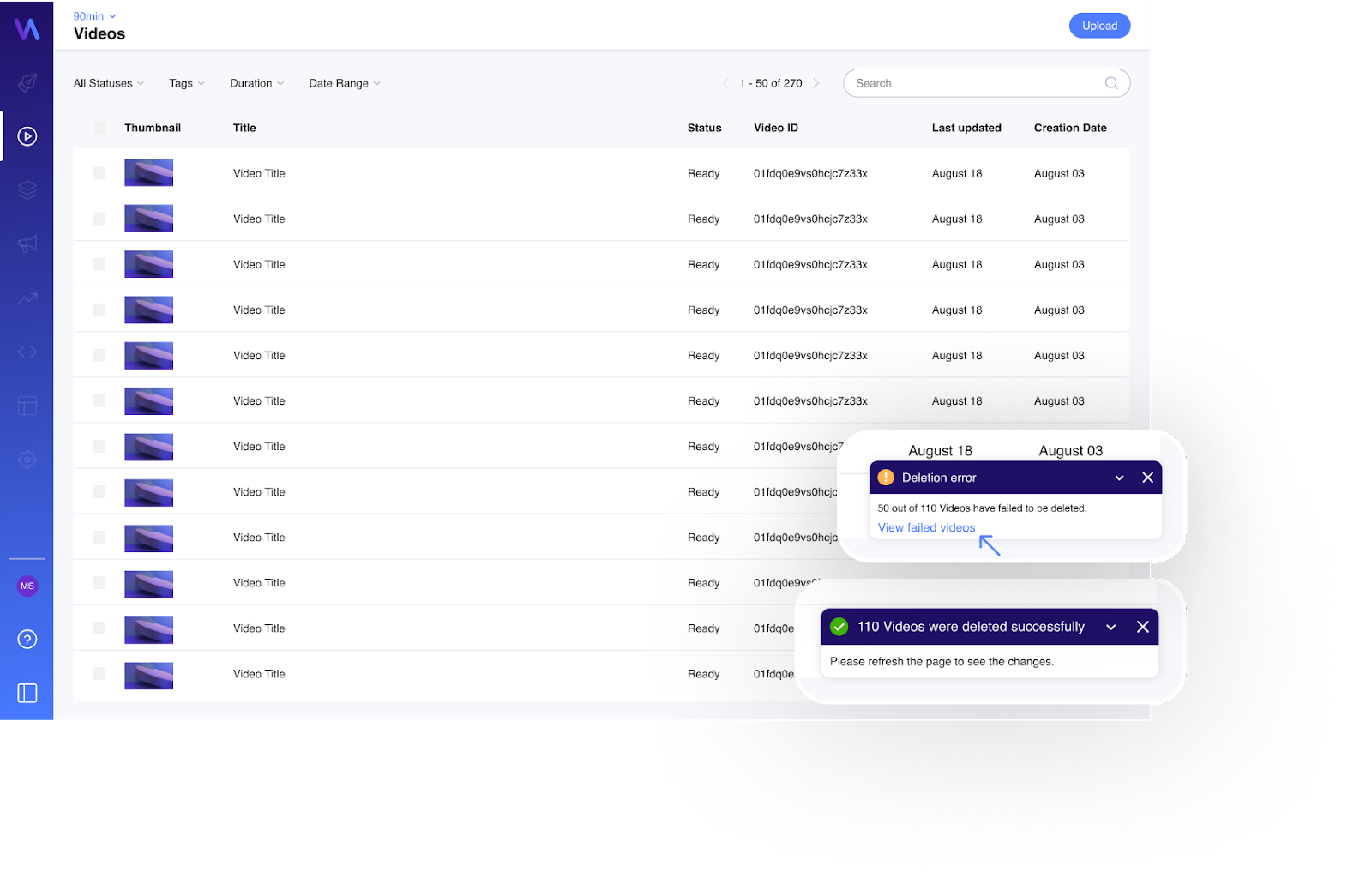
Task: Sort by Status column header
Action: [x=704, y=128]
